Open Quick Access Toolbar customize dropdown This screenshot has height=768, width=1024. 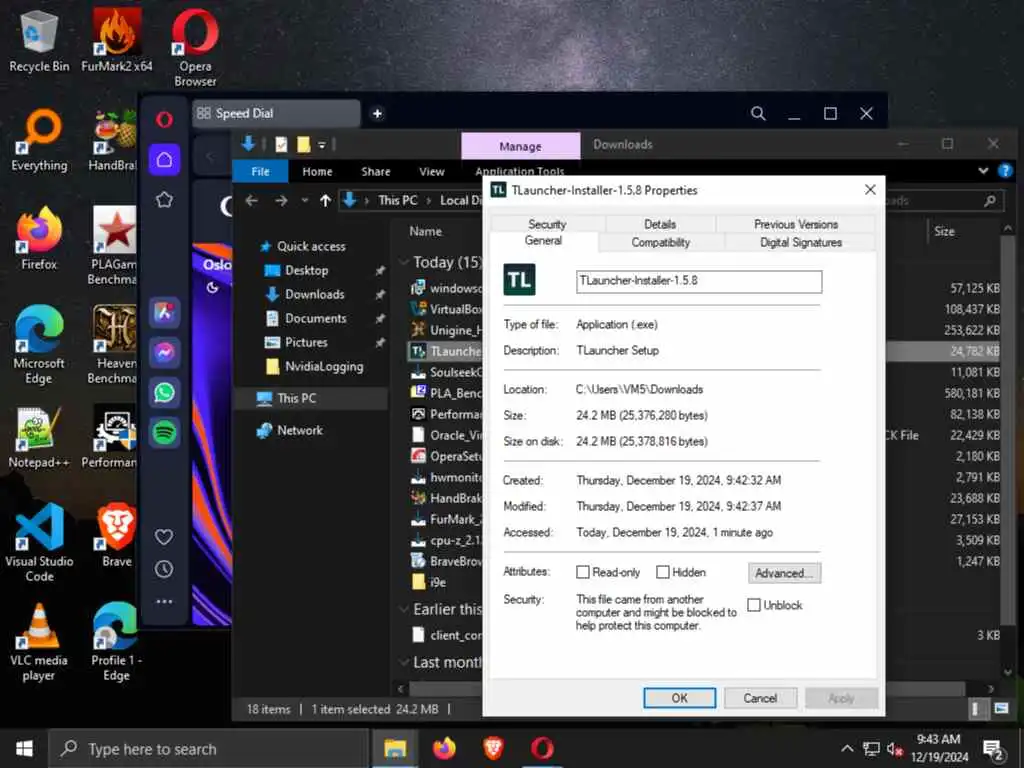322,144
